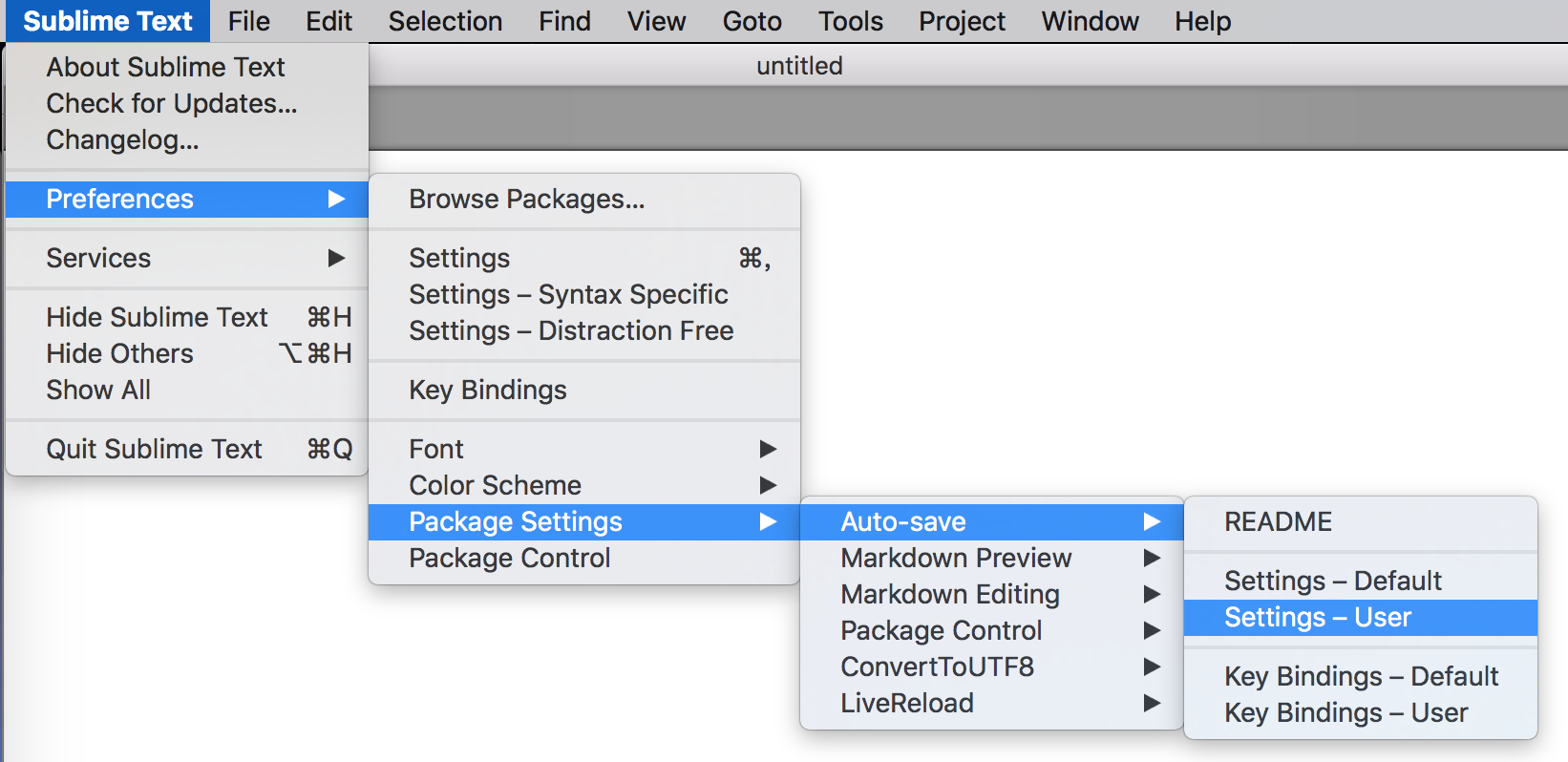The width and height of the screenshot is (1568, 762).
Task: Open Key Bindings – Default for Auto-save
Action: pos(1361,676)
